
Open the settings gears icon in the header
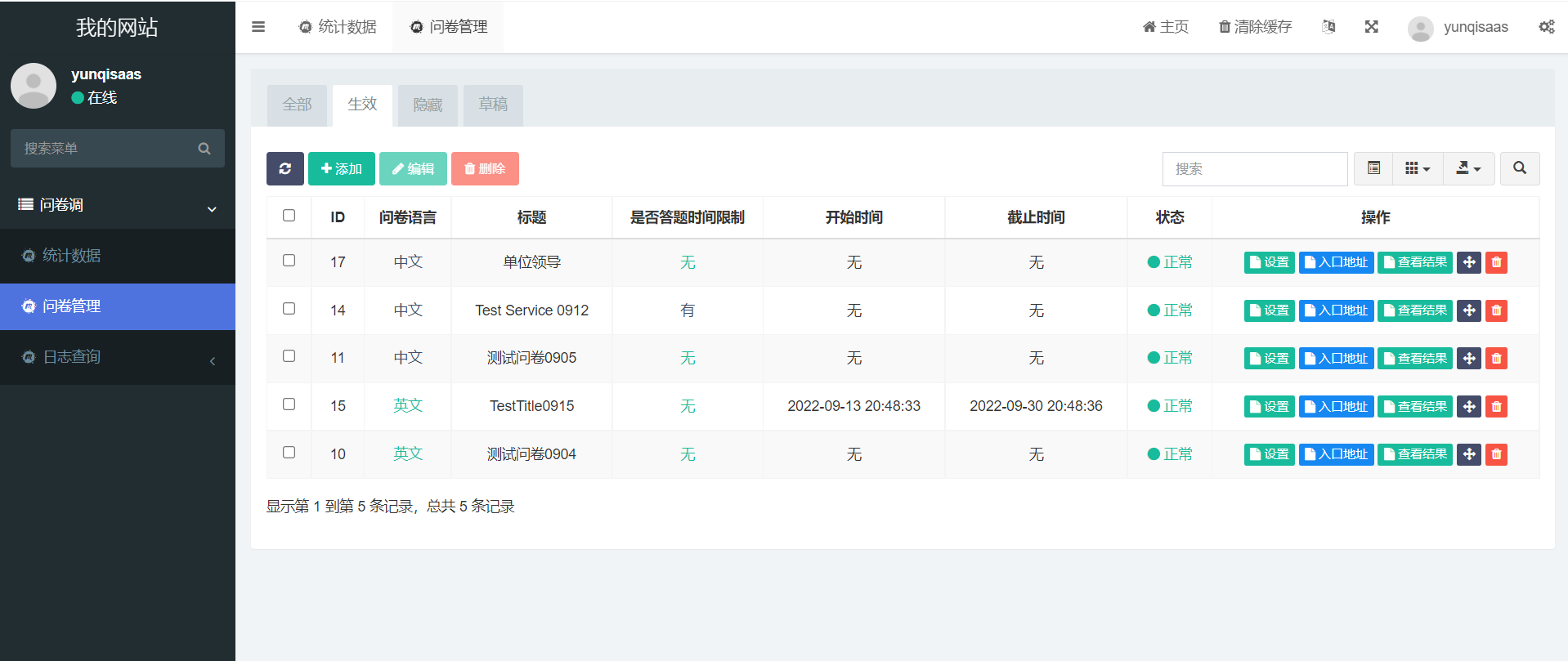pyautogui.click(x=1547, y=27)
